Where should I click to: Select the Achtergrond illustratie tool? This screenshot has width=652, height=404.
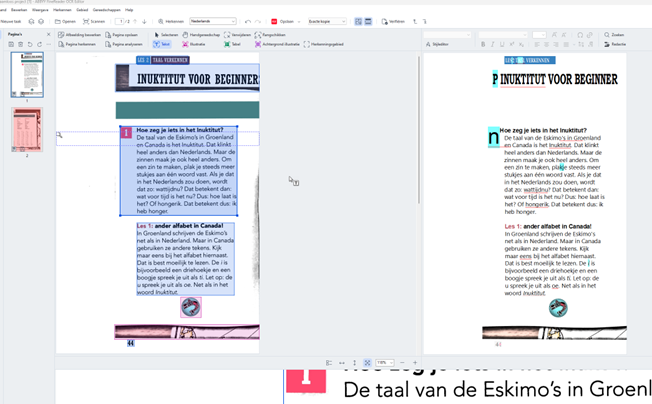(277, 45)
